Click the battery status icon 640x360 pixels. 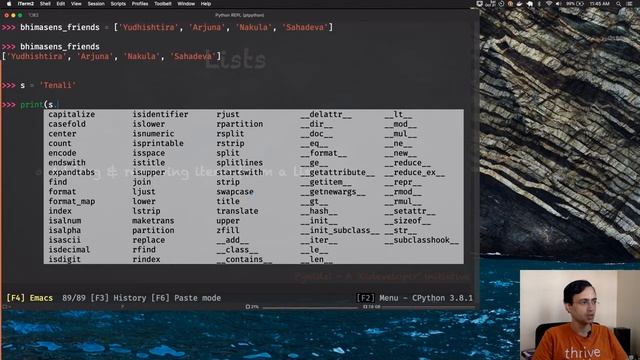[x=580, y=4]
